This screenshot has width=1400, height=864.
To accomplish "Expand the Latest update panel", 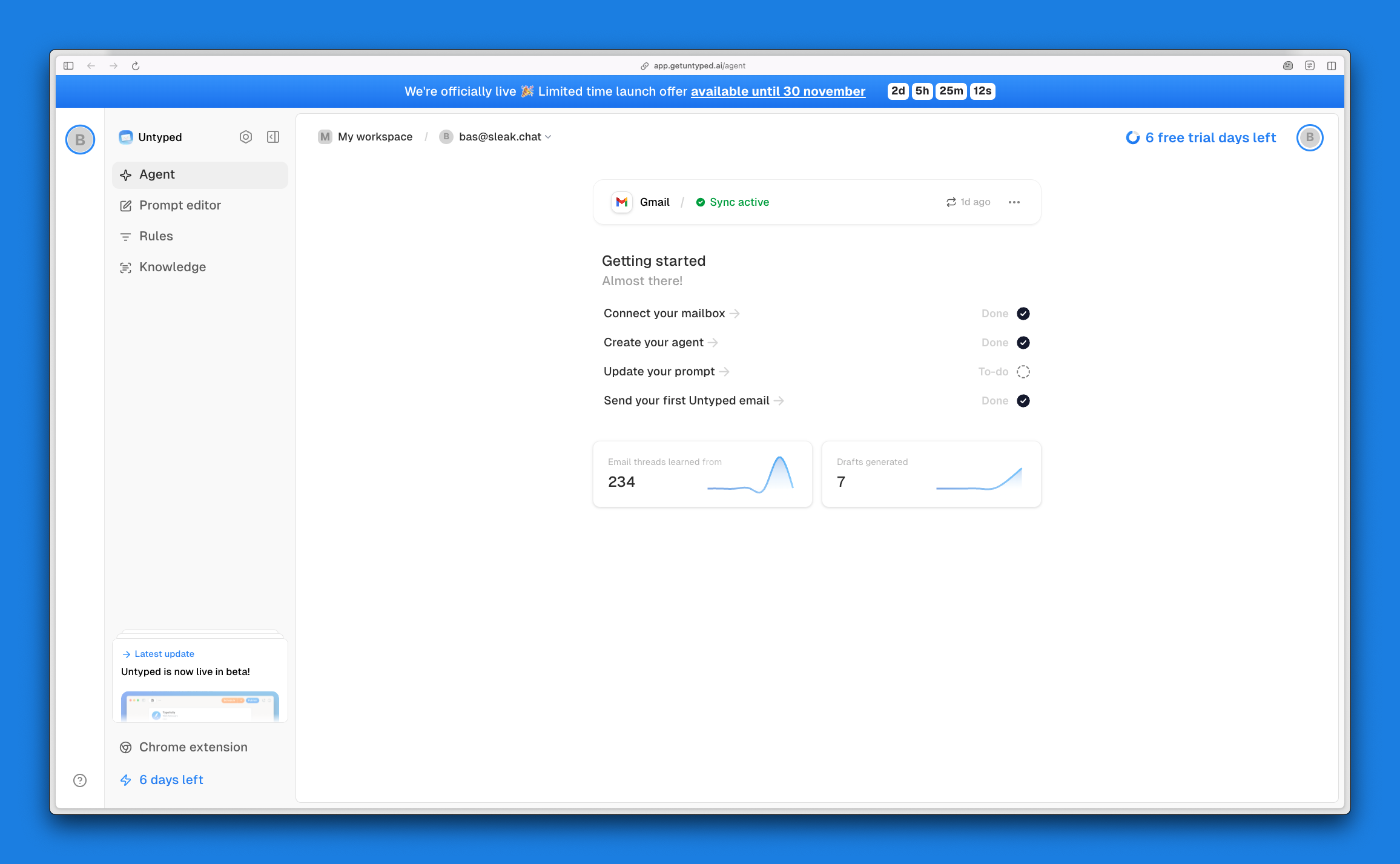I will [x=163, y=654].
